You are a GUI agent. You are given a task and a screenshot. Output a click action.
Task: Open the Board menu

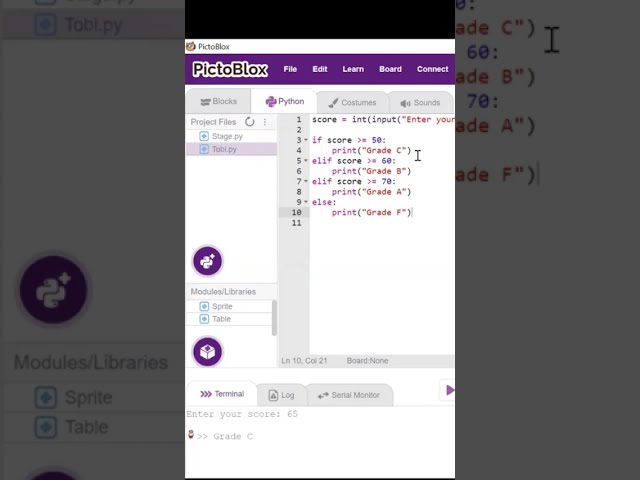(x=390, y=69)
